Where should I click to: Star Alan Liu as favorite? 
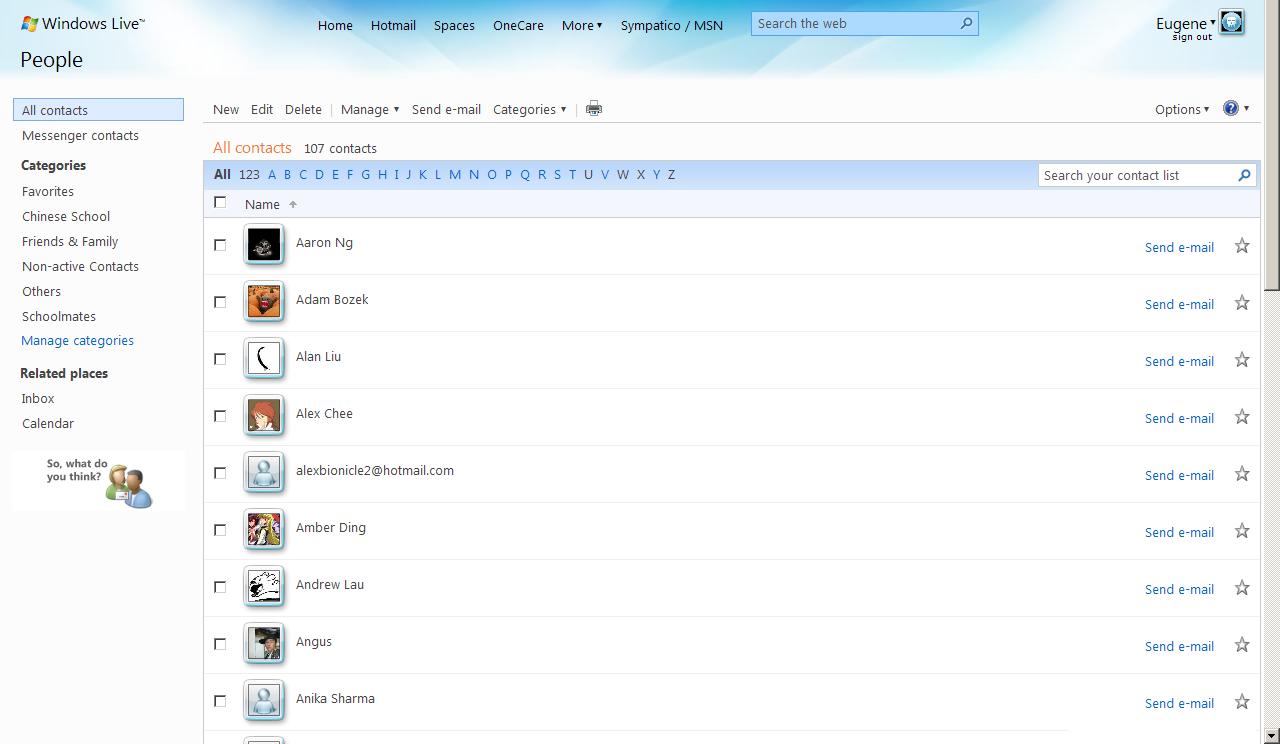pyautogui.click(x=1242, y=359)
